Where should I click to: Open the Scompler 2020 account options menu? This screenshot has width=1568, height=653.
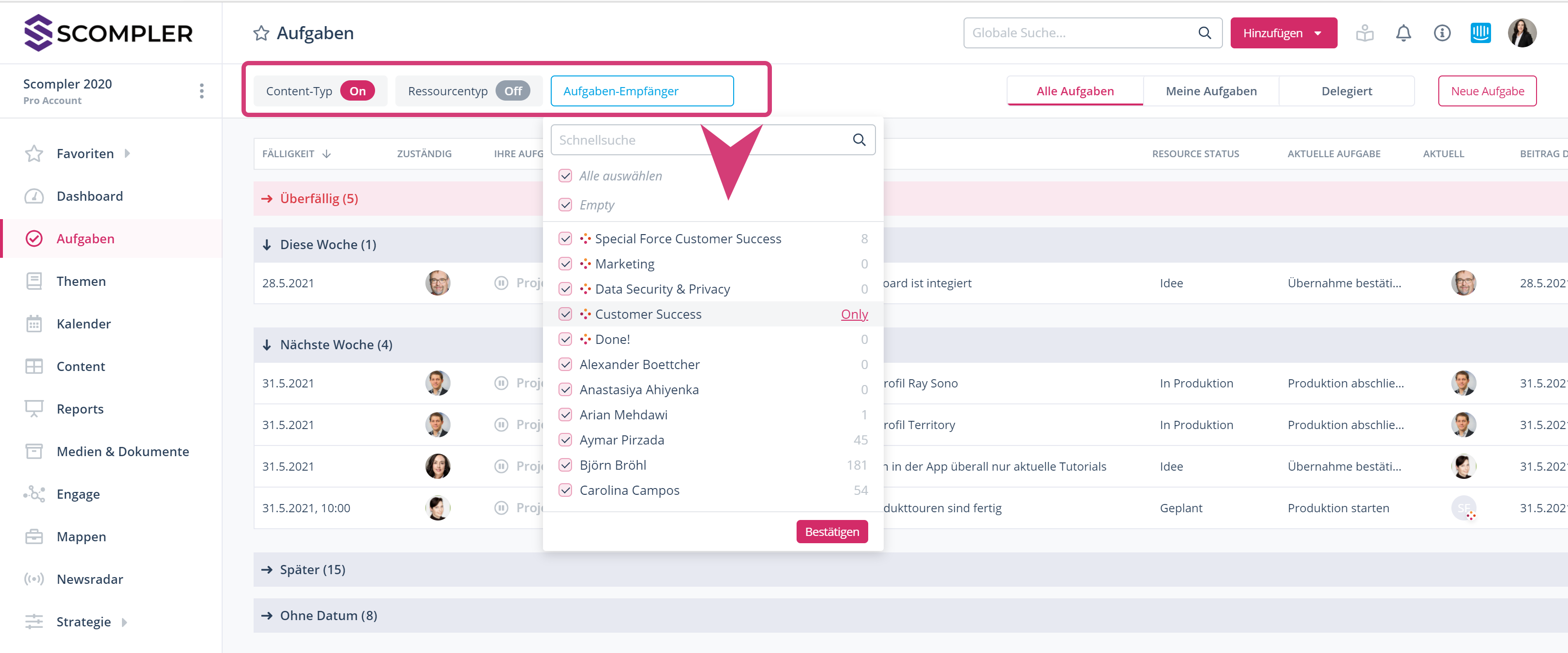pyautogui.click(x=201, y=91)
